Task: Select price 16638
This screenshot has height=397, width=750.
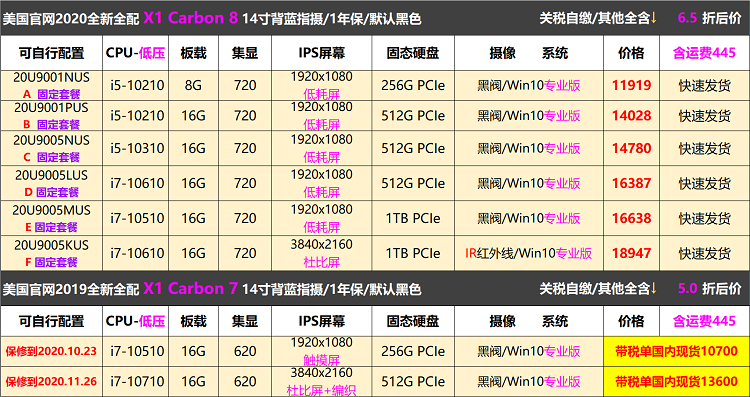Action: coord(631,218)
